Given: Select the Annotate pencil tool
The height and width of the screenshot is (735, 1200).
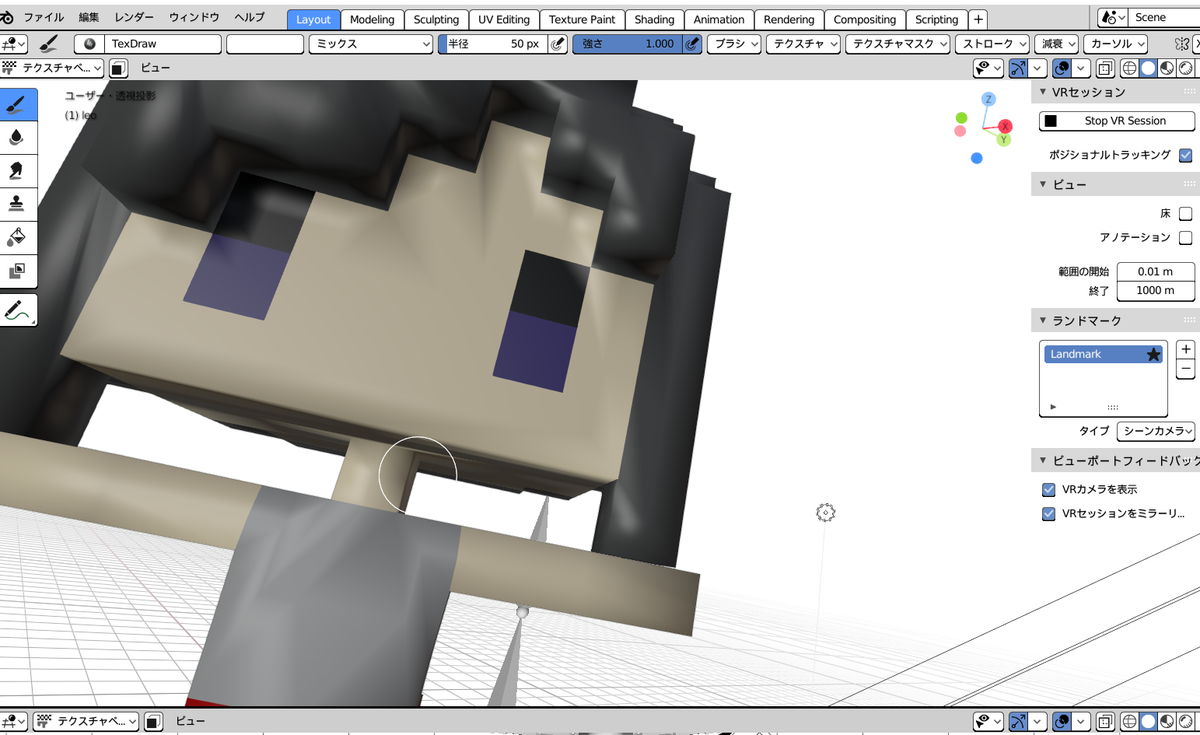Looking at the screenshot, I should 17,310.
